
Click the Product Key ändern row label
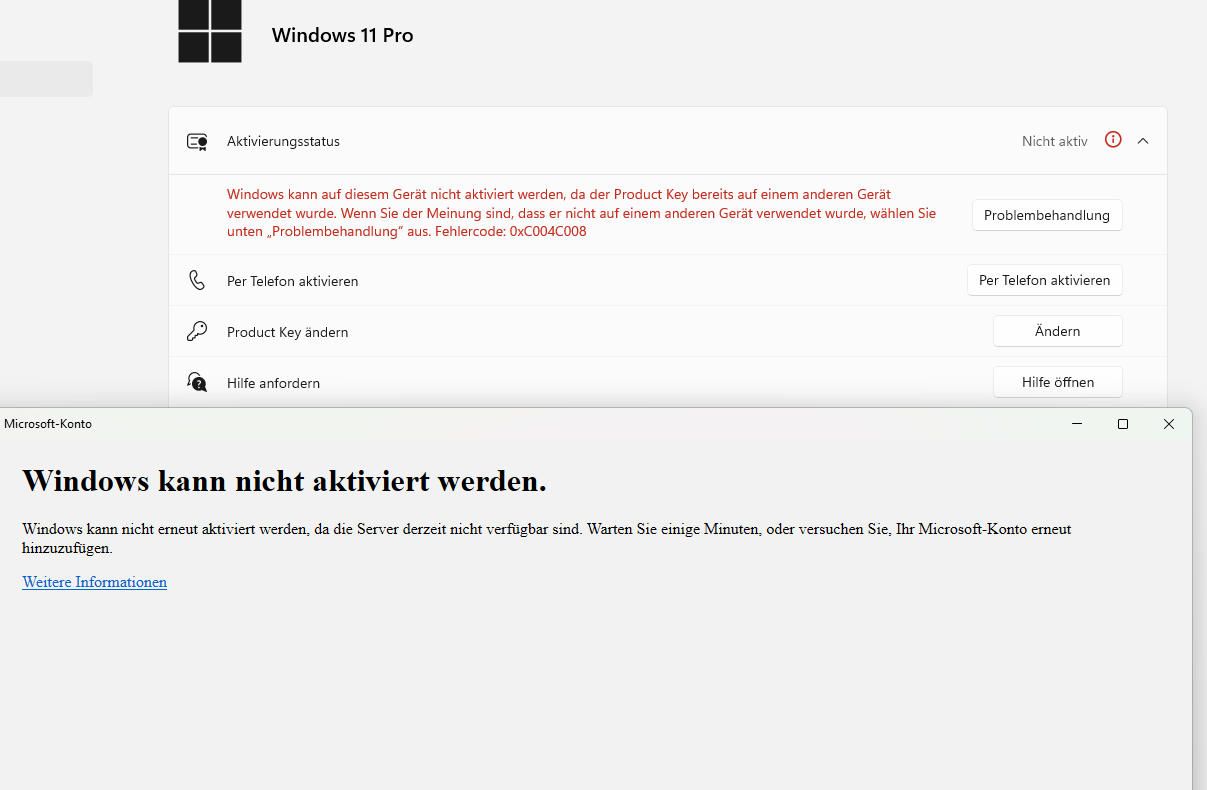click(x=287, y=332)
